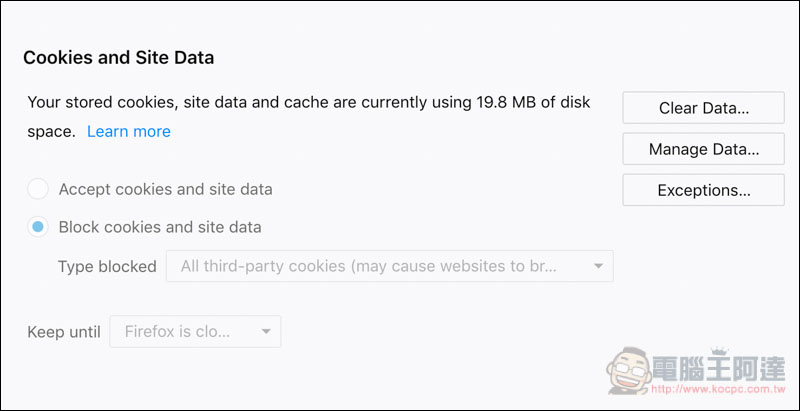Screen dimensions: 800x411
Task: Follow the Learn more link
Action: (x=129, y=132)
